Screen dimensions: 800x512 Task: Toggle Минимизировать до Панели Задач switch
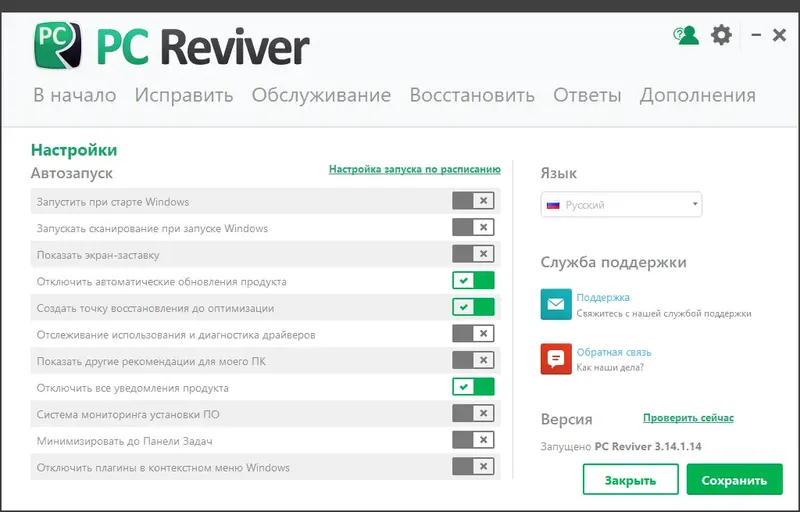[x=473, y=440]
